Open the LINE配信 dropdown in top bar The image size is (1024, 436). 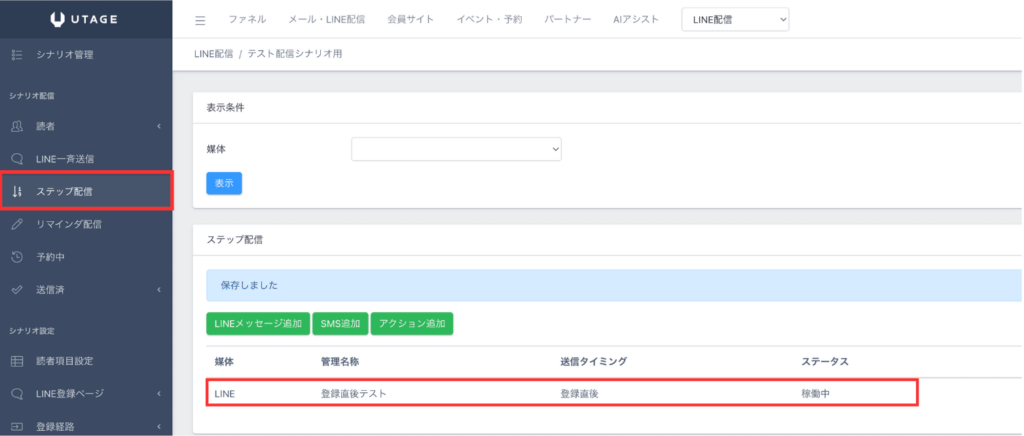coord(735,20)
